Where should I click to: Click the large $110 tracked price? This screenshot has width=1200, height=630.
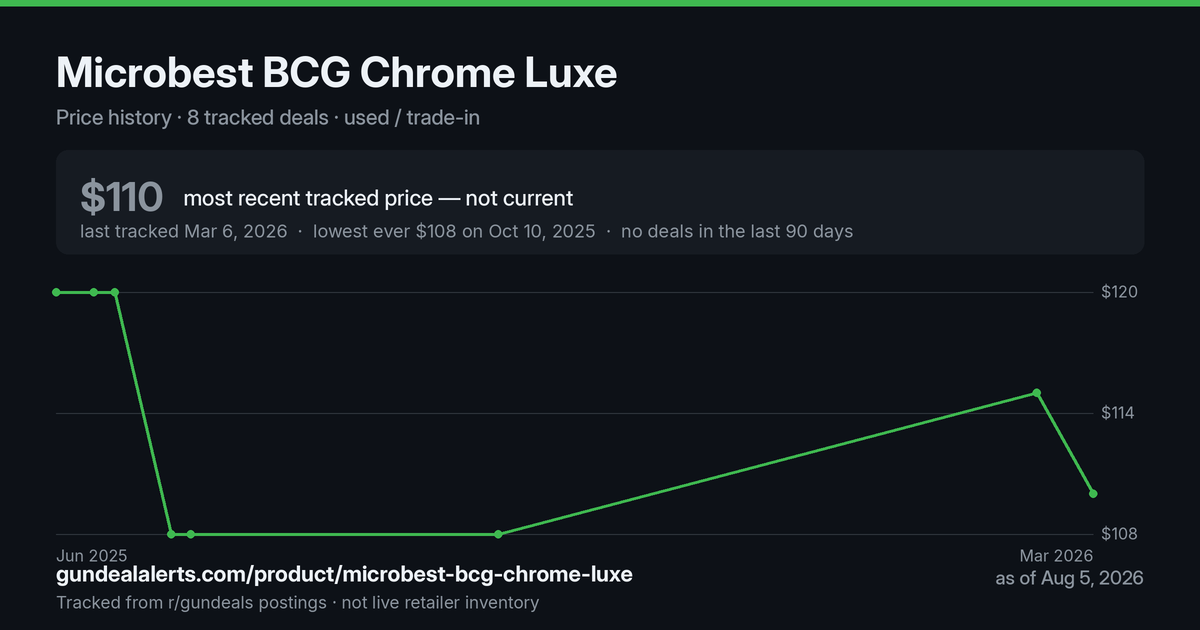pyautogui.click(x=121, y=197)
